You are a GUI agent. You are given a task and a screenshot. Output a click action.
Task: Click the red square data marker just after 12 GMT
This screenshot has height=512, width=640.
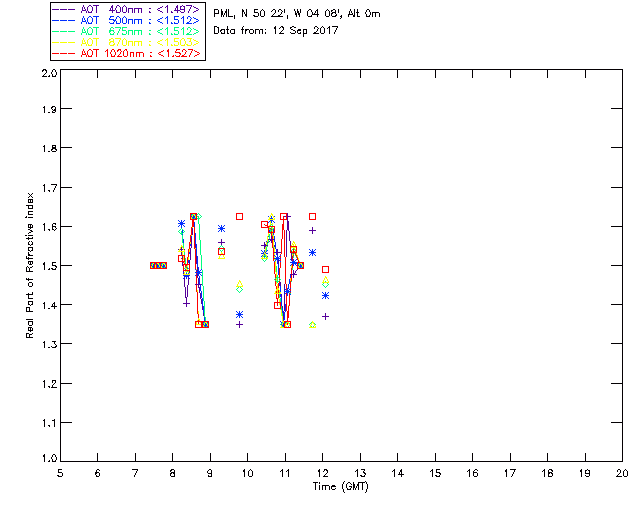pyautogui.click(x=325, y=269)
